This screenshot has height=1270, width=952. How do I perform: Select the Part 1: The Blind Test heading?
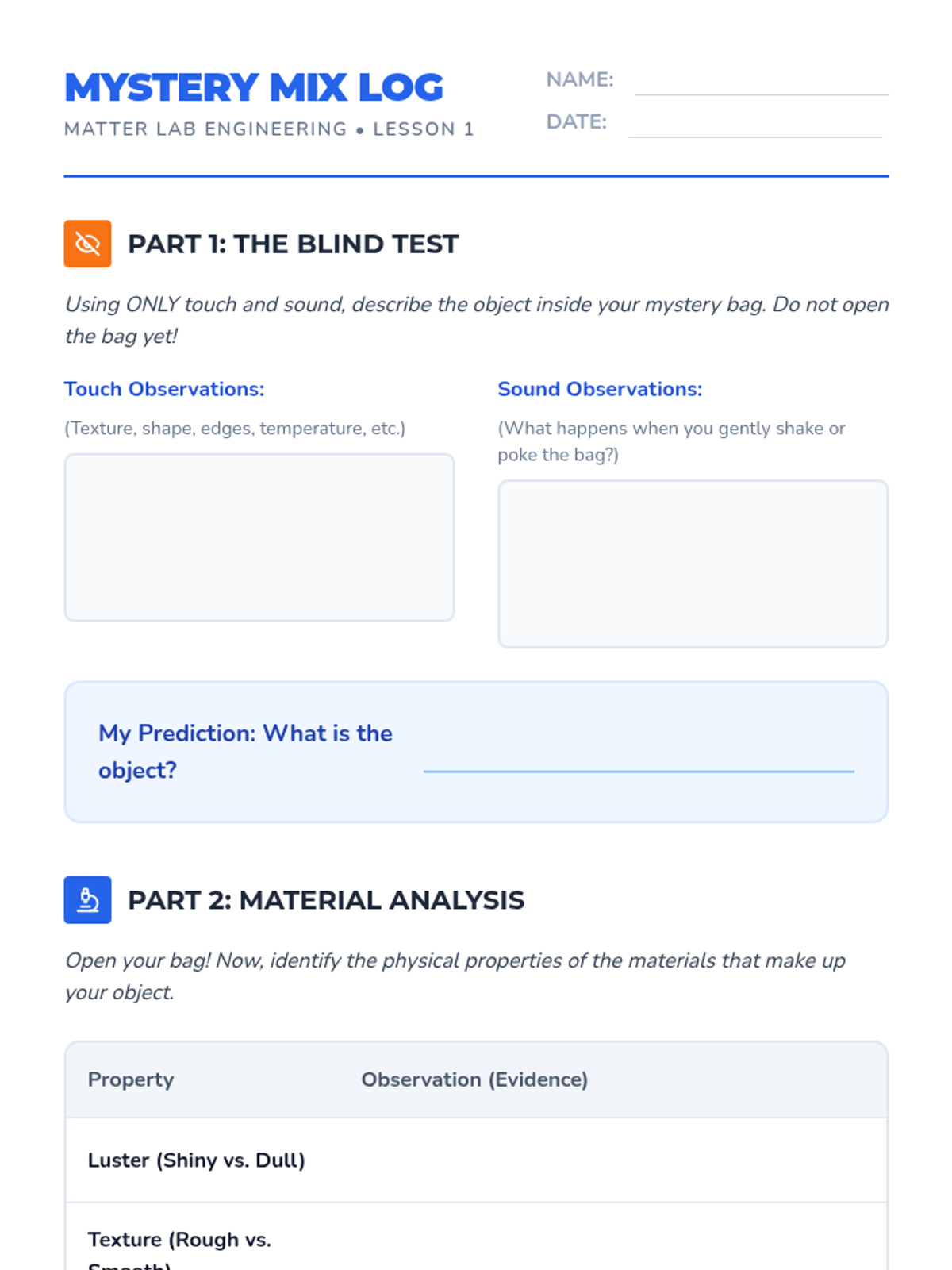pyautogui.click(x=293, y=244)
